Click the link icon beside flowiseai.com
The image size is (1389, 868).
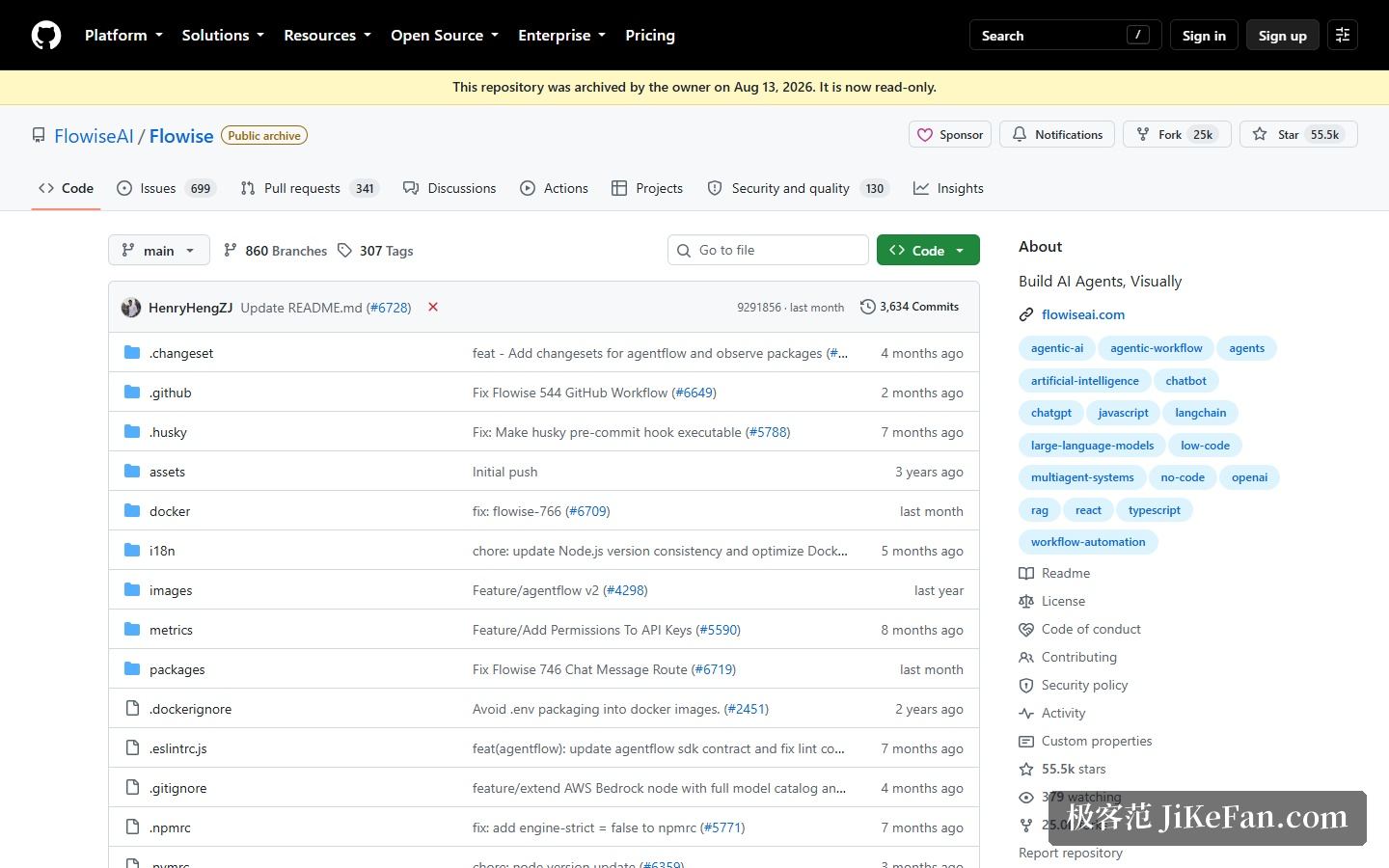[x=1026, y=314]
